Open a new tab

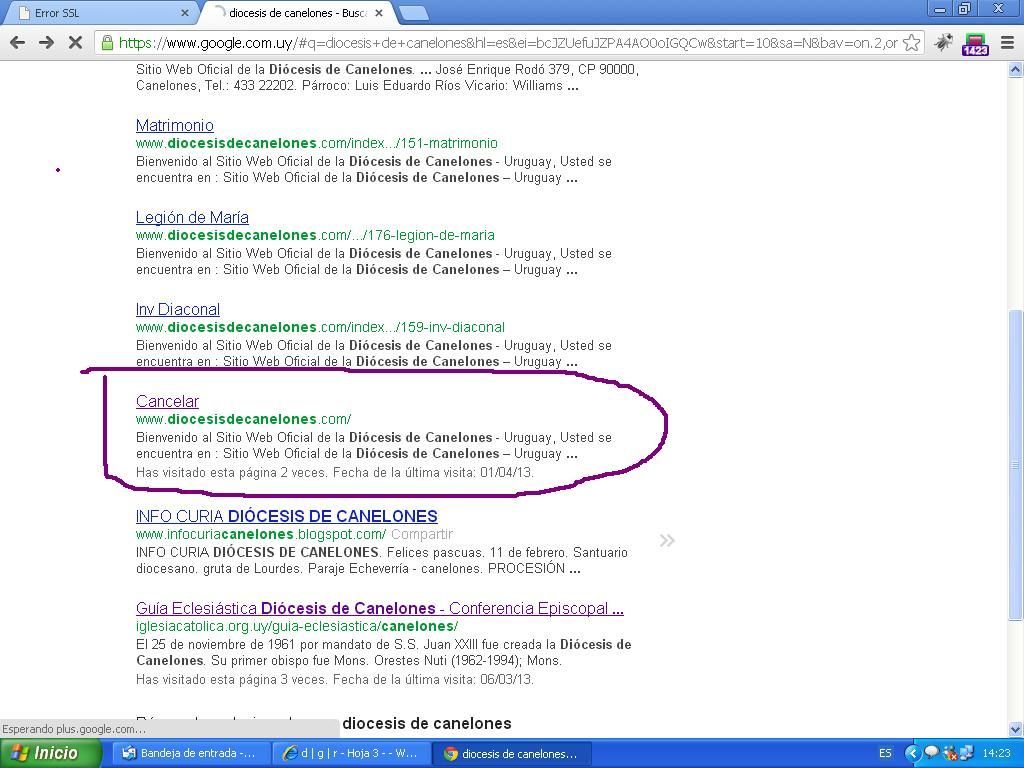(x=413, y=12)
